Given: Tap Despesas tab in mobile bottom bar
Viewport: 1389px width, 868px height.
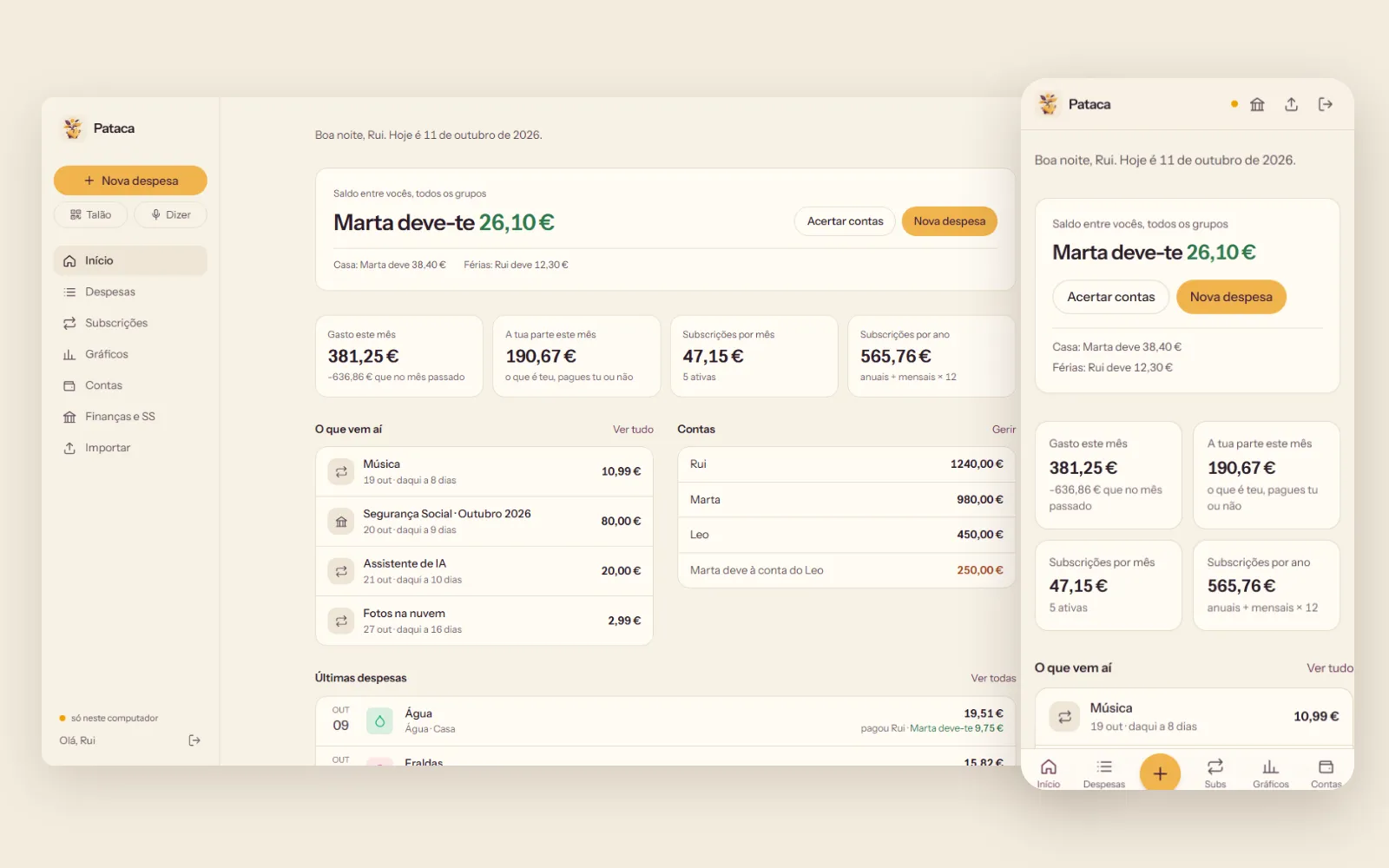Looking at the screenshot, I should pyautogui.click(x=1104, y=773).
